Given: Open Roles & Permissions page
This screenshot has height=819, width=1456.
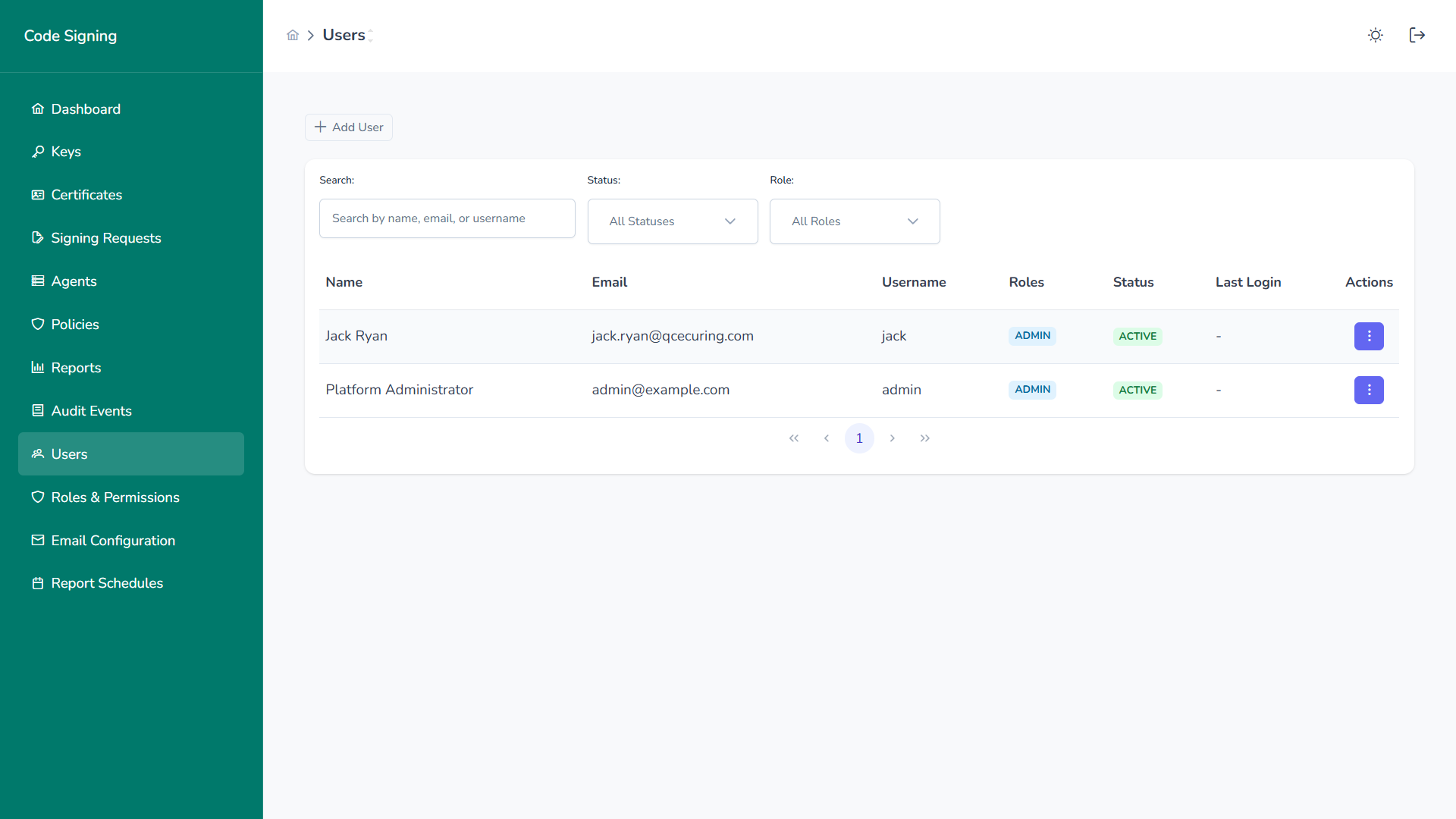Looking at the screenshot, I should coord(115,497).
